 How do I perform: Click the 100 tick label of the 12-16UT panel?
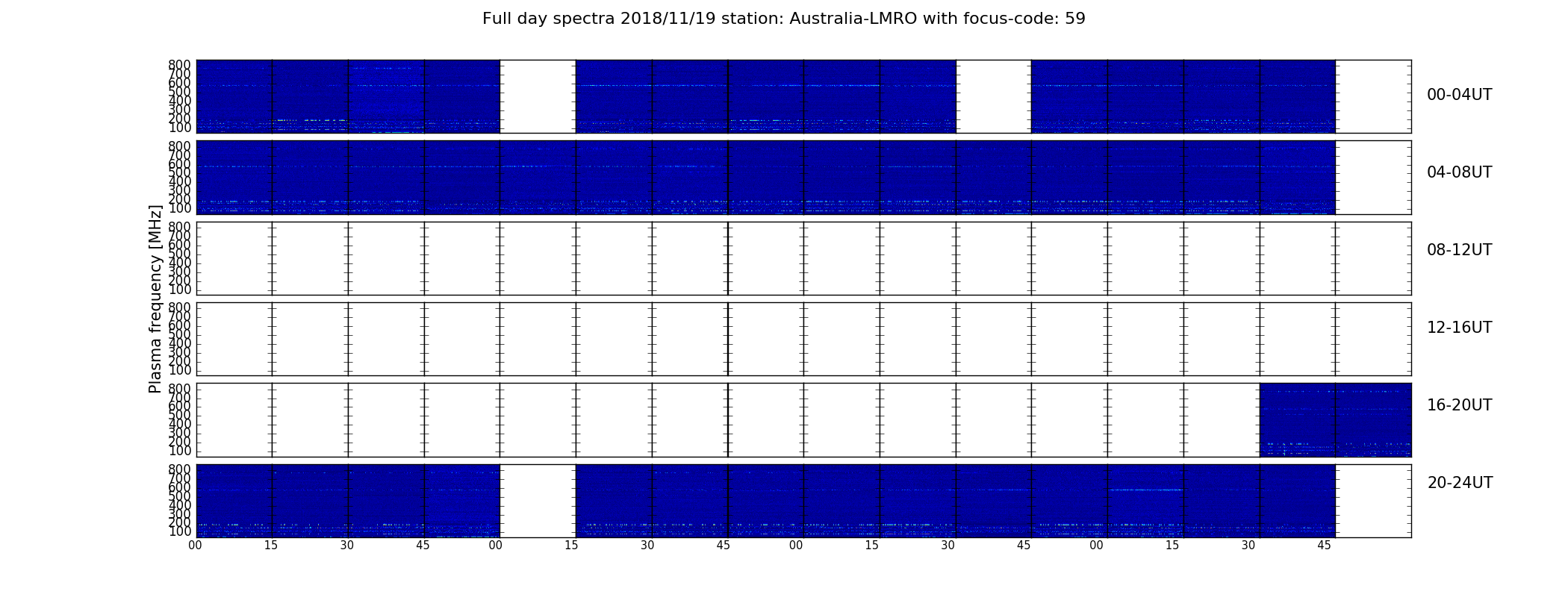click(180, 370)
